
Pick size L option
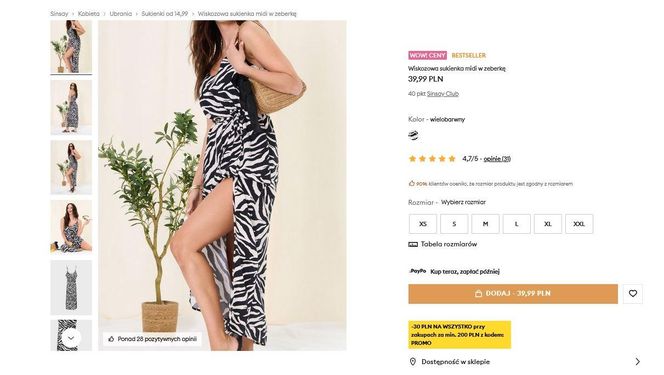517,224
